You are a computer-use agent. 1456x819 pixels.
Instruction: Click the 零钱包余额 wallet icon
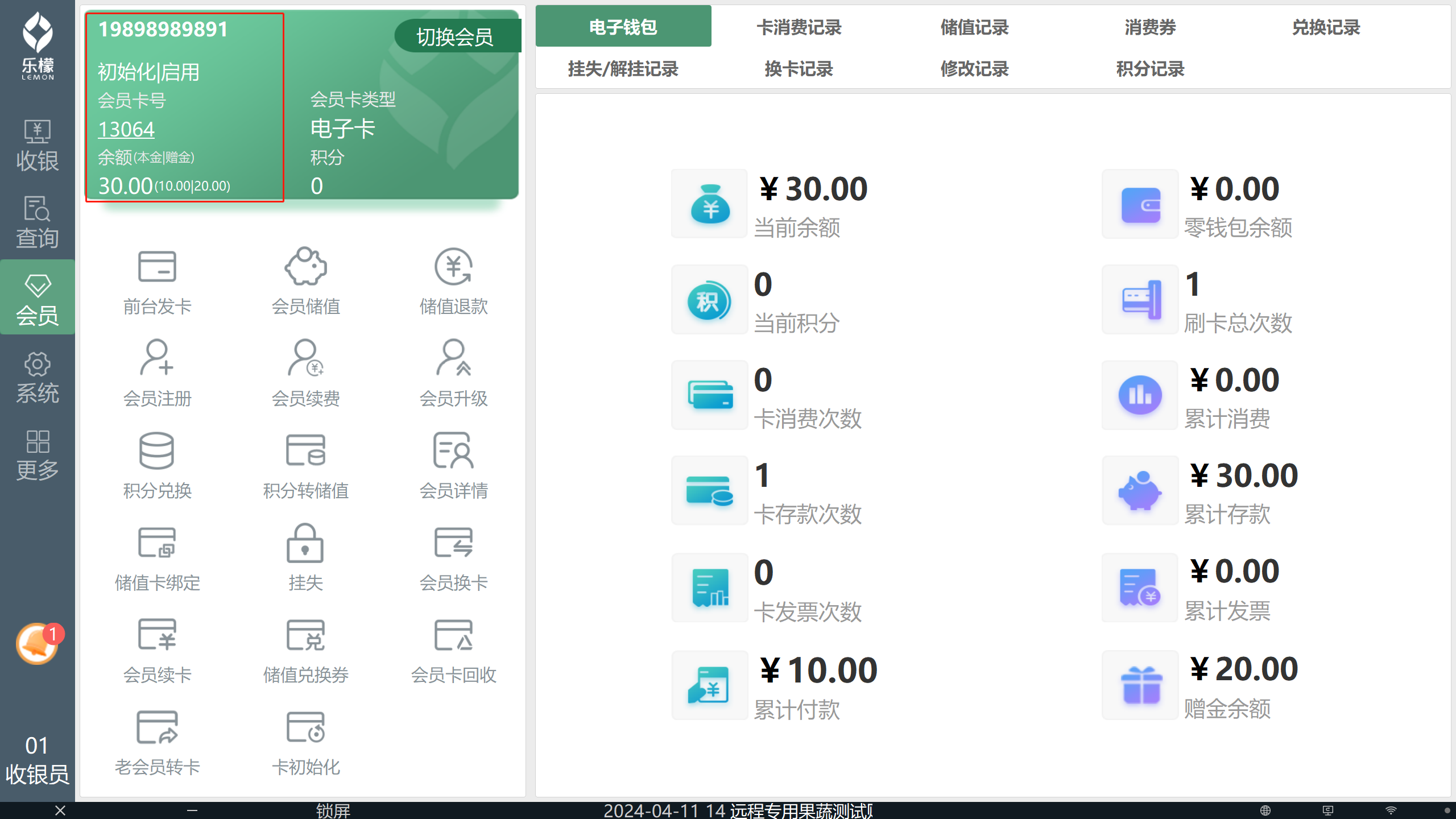(1140, 204)
